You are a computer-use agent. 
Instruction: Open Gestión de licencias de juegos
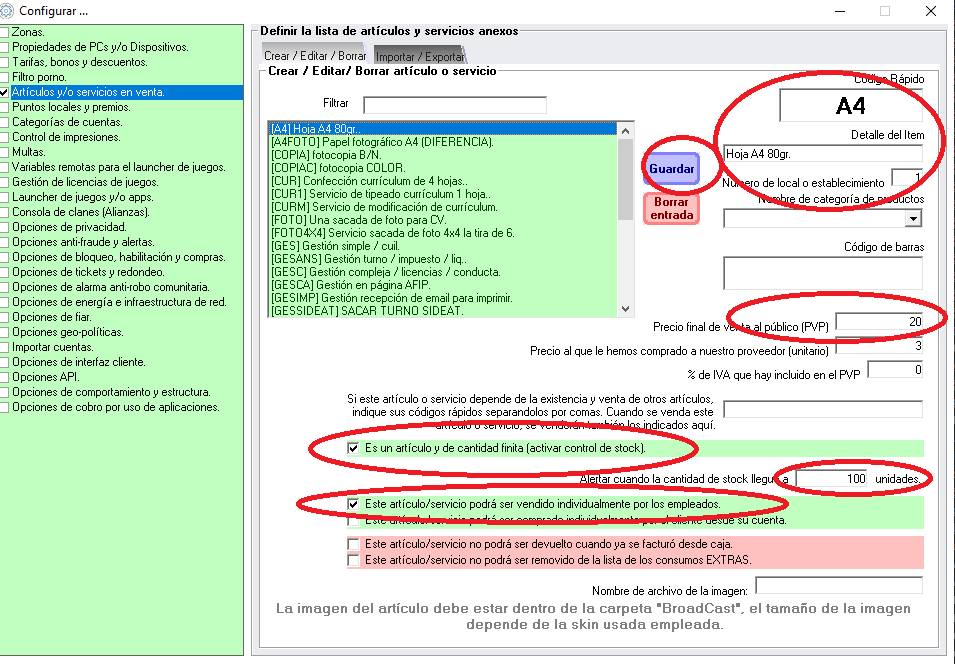tap(85, 182)
